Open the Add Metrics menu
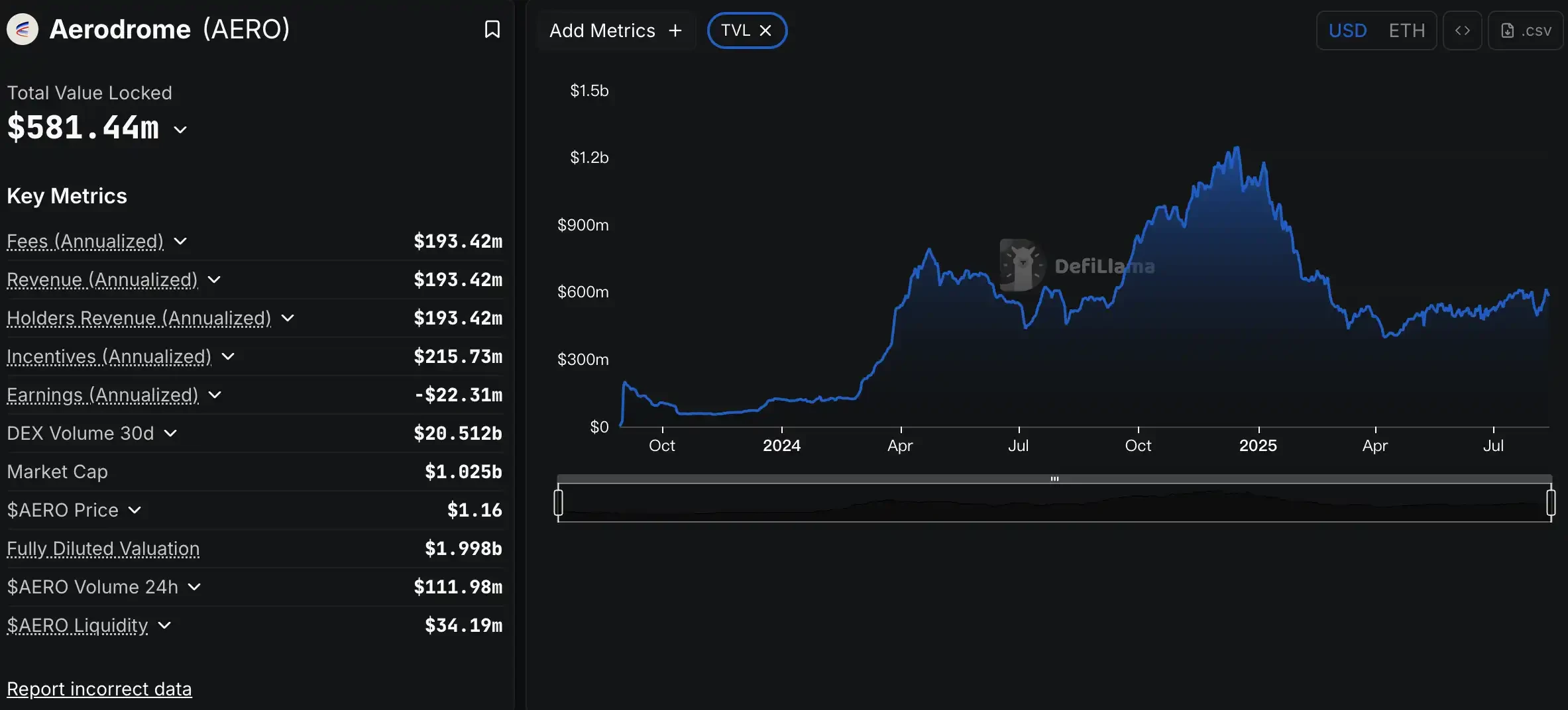The width and height of the screenshot is (1568, 710). 602,30
